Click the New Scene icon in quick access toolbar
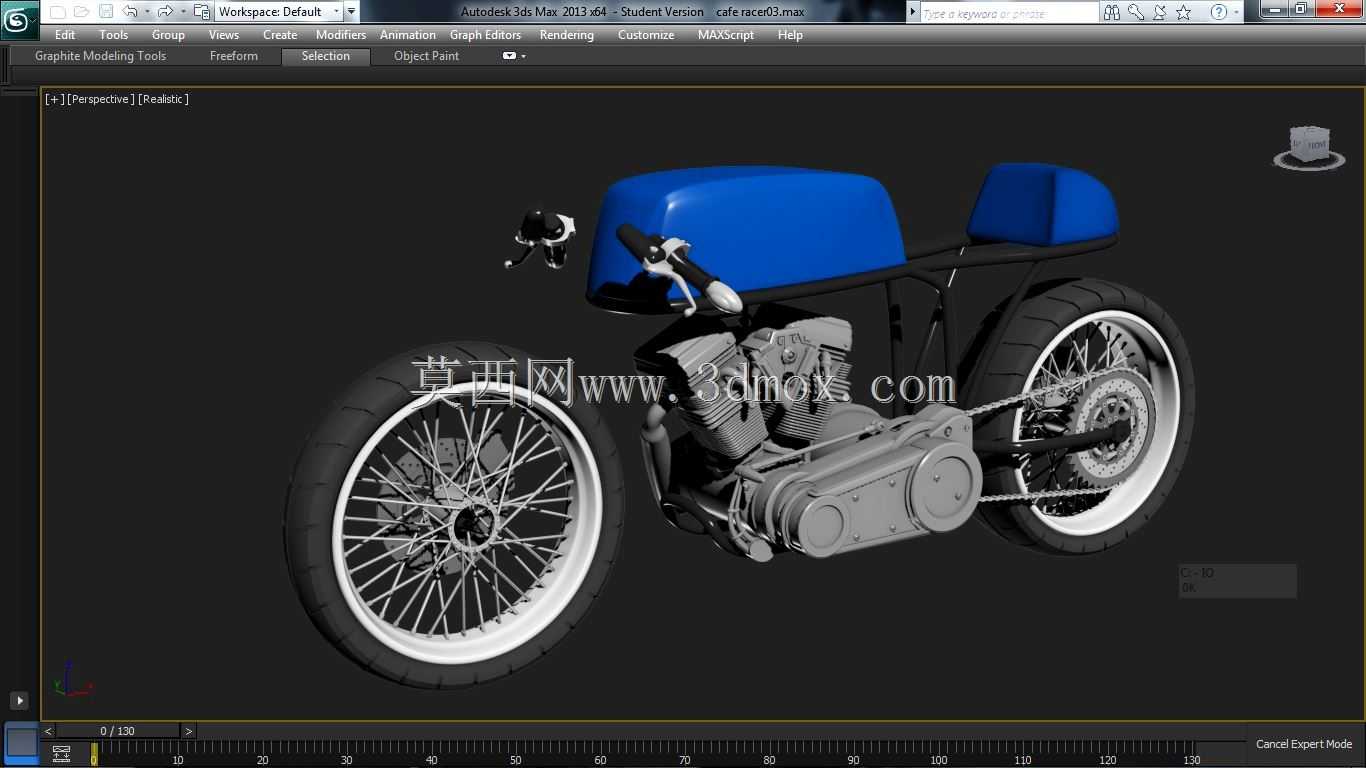1366x768 pixels. 57,12
